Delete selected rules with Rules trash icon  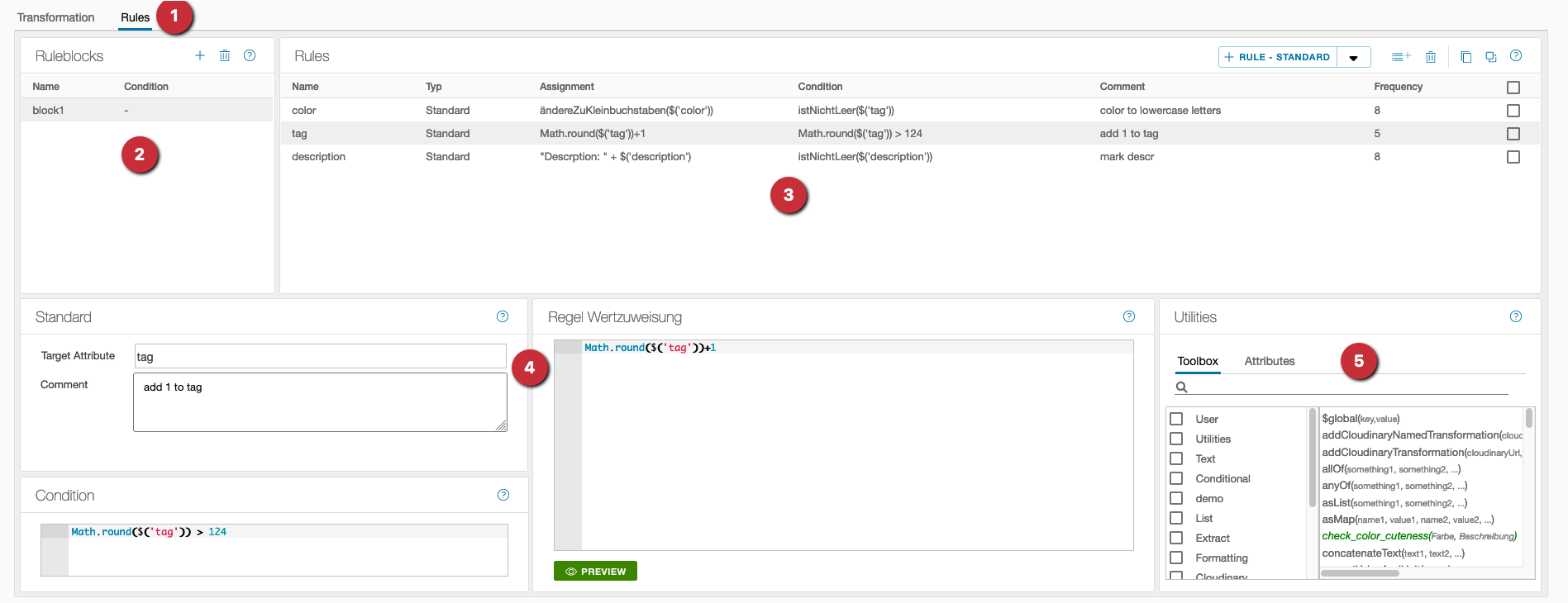(1431, 57)
